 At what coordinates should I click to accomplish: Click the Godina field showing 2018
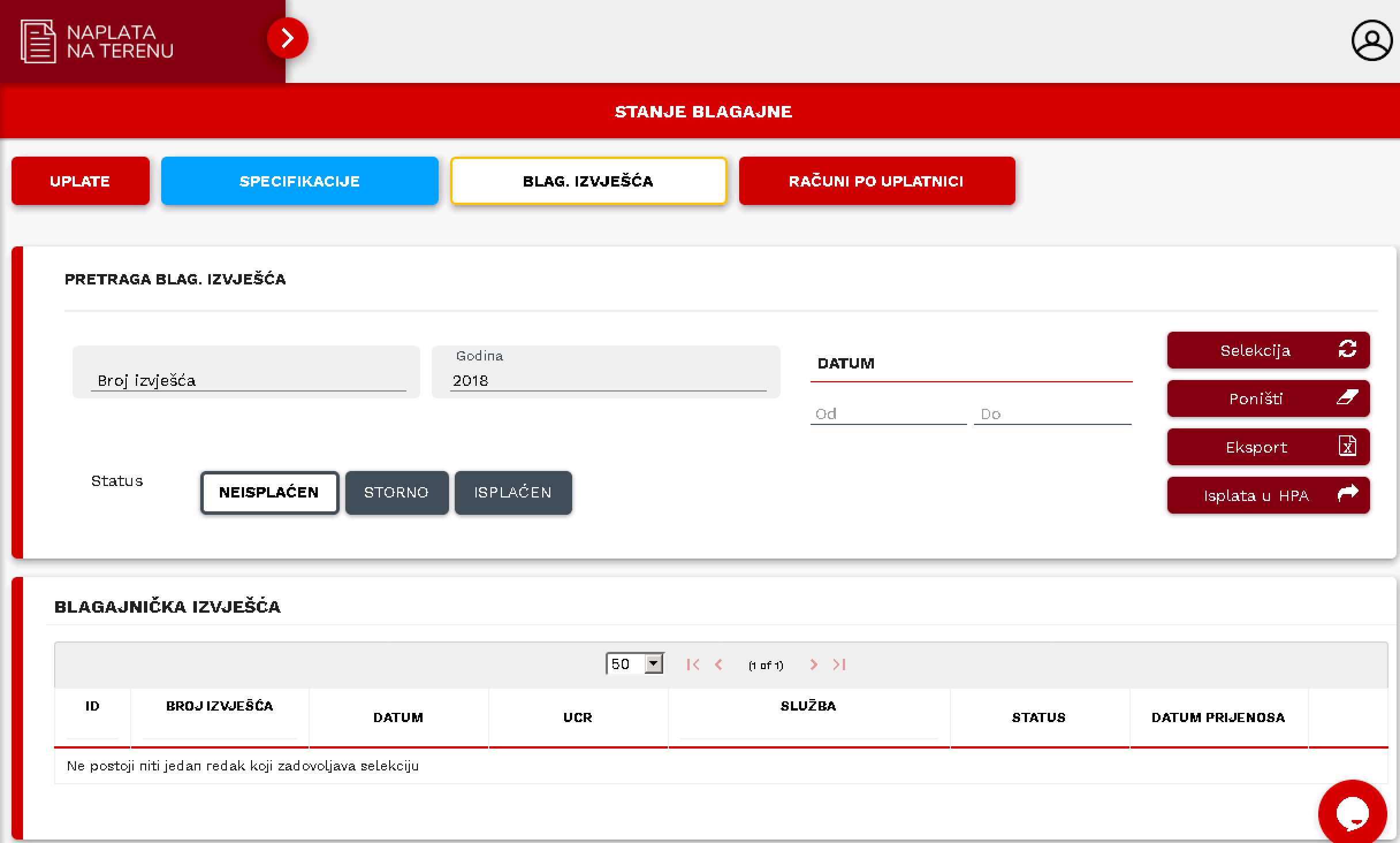[607, 380]
